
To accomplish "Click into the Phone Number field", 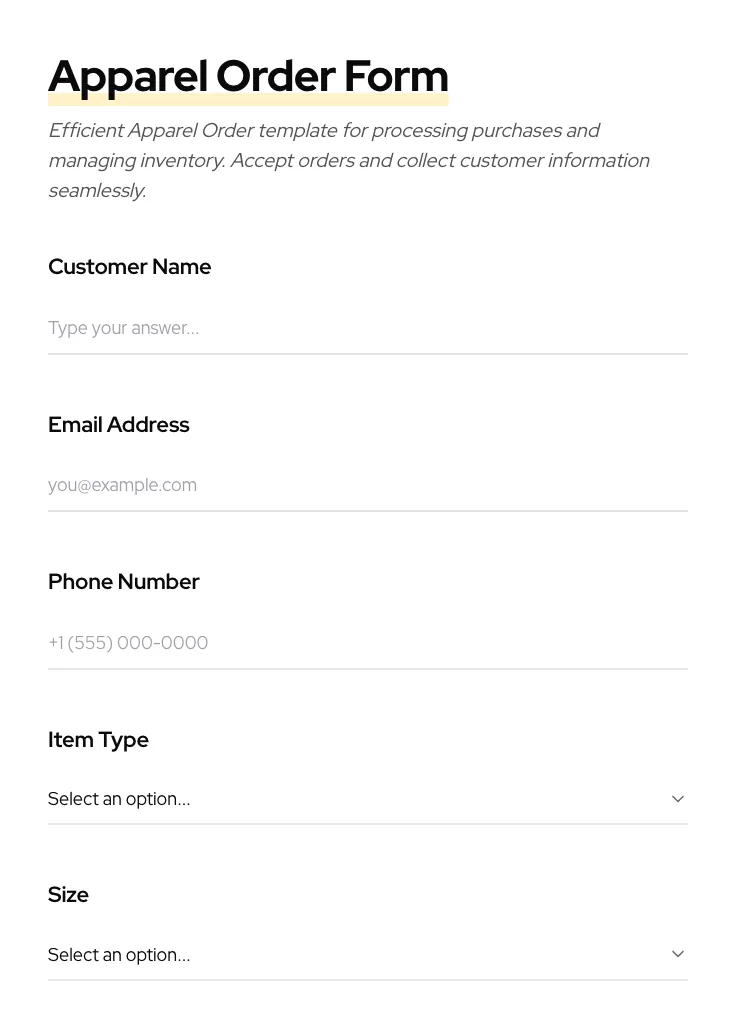I will coord(367,642).
